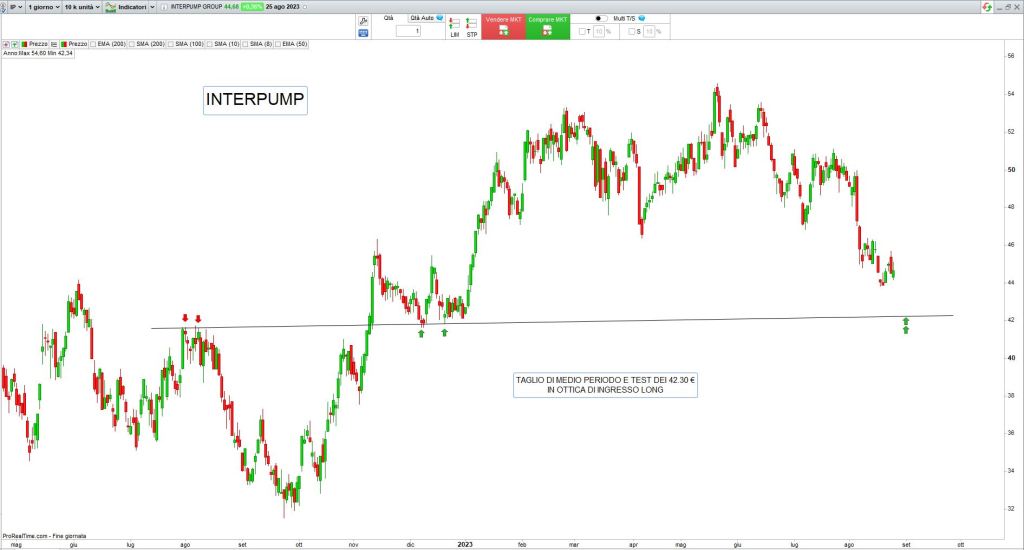Toggle the SMA (100) checkbox

click(x=171, y=44)
